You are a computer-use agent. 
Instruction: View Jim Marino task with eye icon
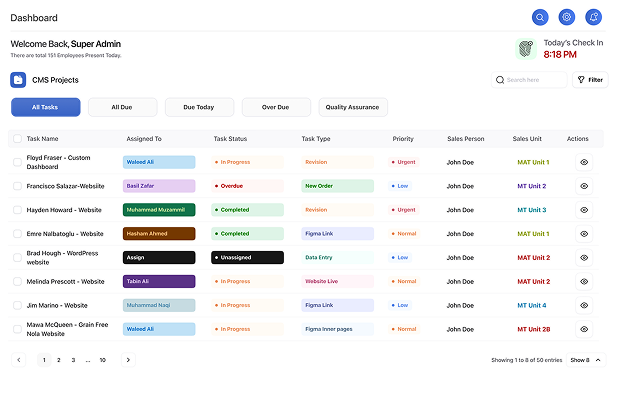(x=584, y=305)
